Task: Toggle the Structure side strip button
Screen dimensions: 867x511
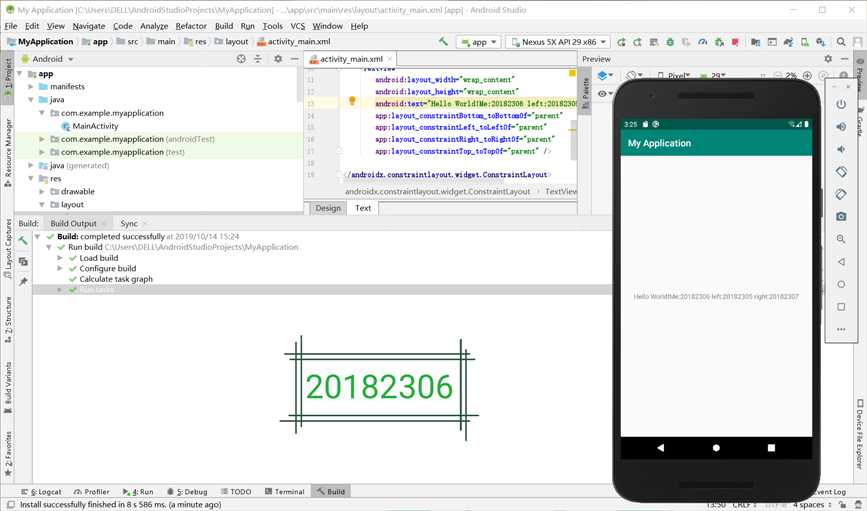Action: point(8,320)
